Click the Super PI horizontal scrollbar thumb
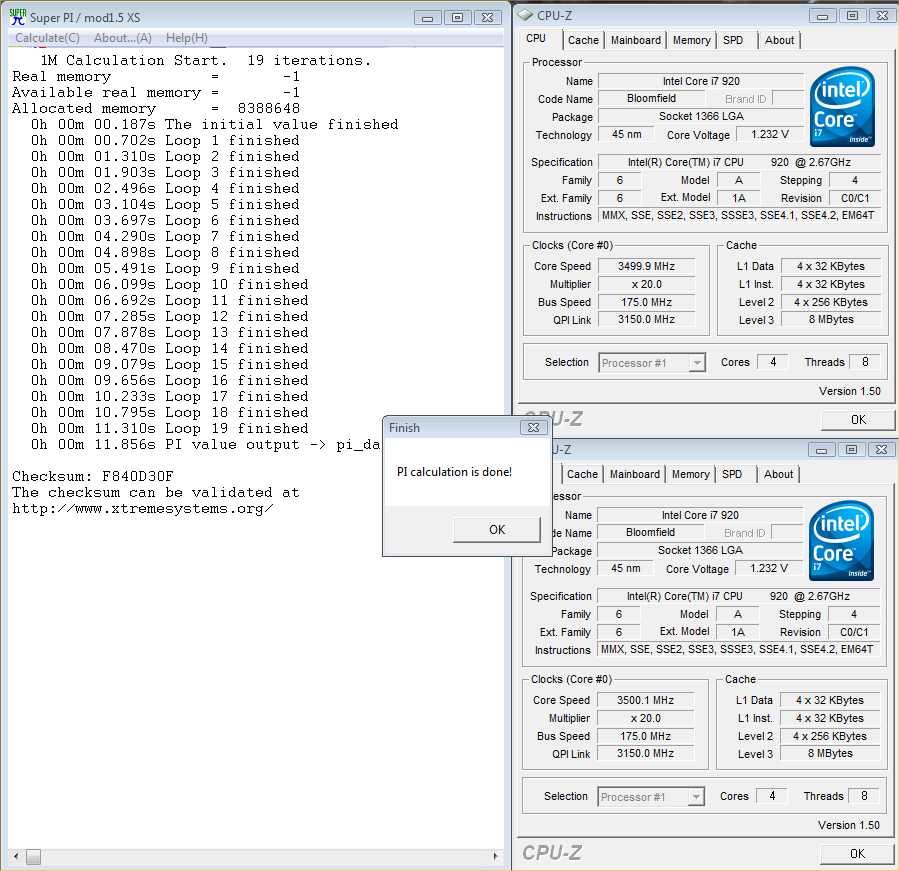Image resolution: width=899 pixels, height=871 pixels. pos(33,857)
